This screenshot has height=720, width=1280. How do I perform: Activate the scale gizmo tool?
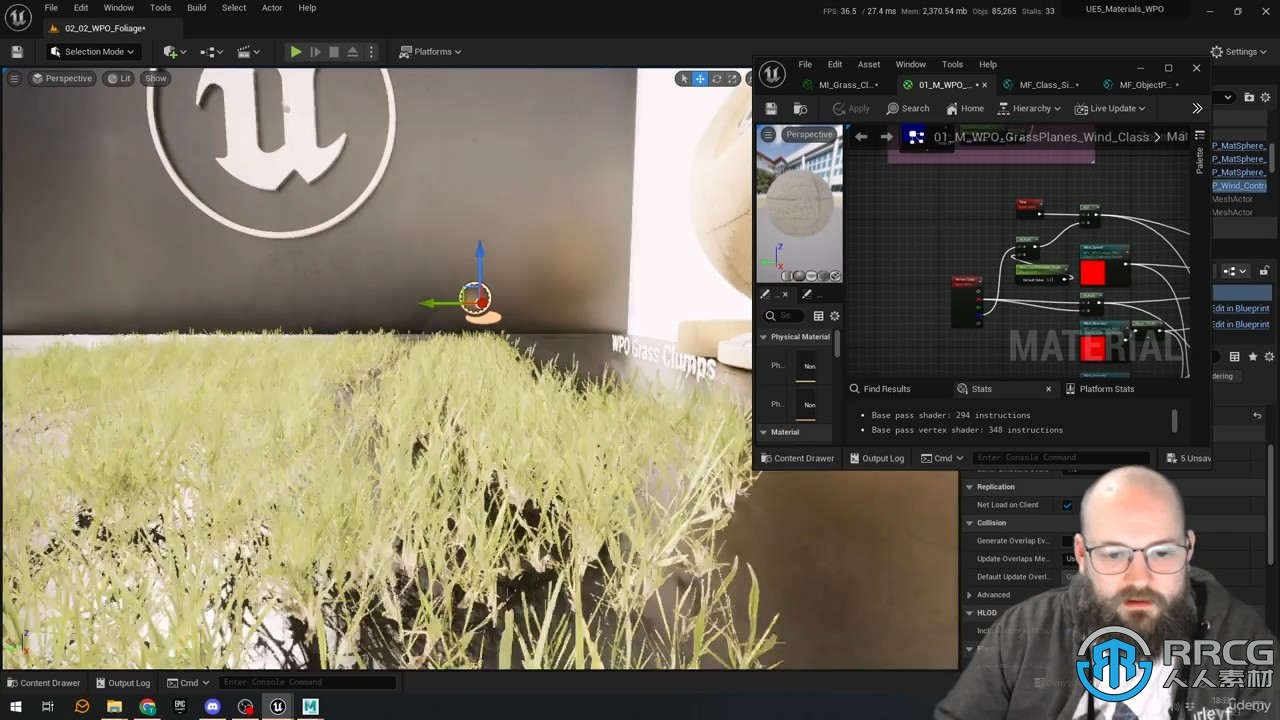732,78
